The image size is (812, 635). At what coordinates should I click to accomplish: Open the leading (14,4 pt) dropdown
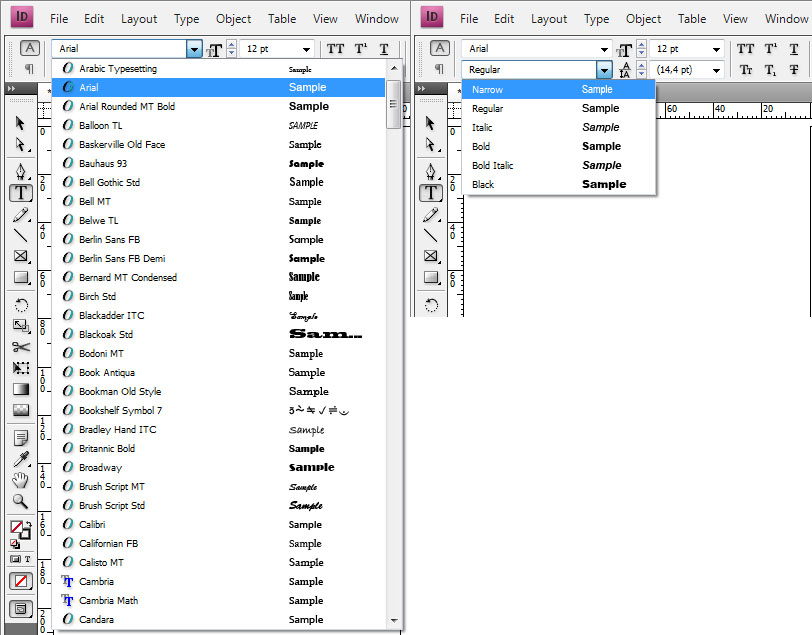[x=716, y=69]
